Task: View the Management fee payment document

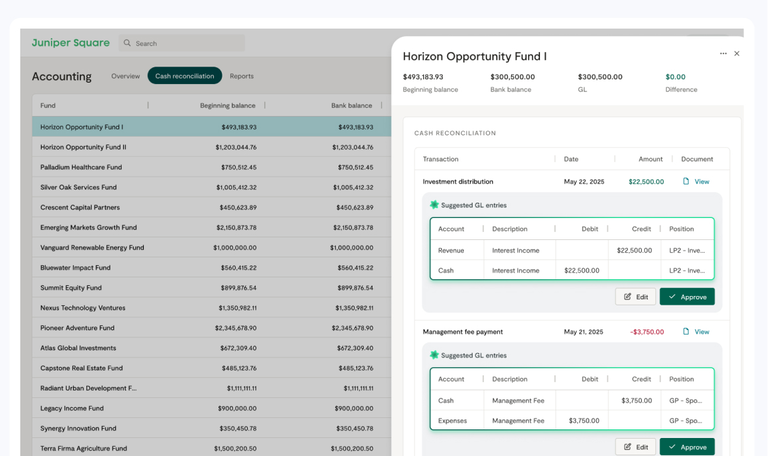Action: coord(702,332)
